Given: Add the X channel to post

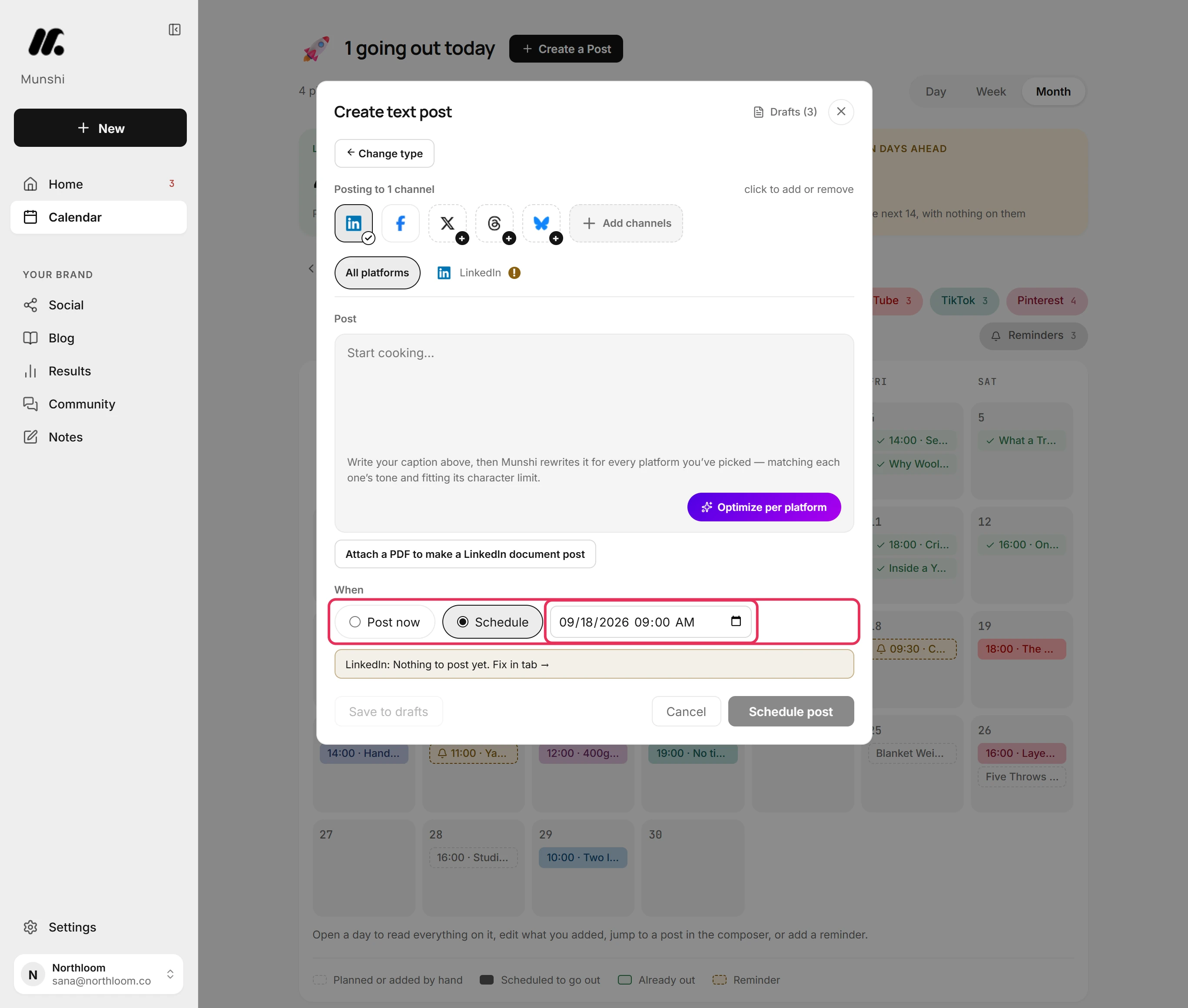Looking at the screenshot, I should click(x=448, y=223).
